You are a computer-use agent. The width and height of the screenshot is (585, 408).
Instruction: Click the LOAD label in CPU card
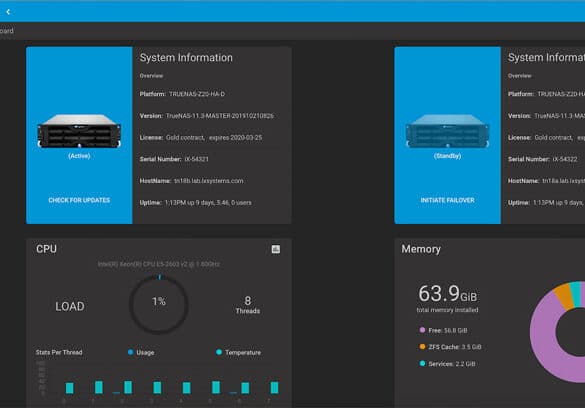click(x=70, y=306)
